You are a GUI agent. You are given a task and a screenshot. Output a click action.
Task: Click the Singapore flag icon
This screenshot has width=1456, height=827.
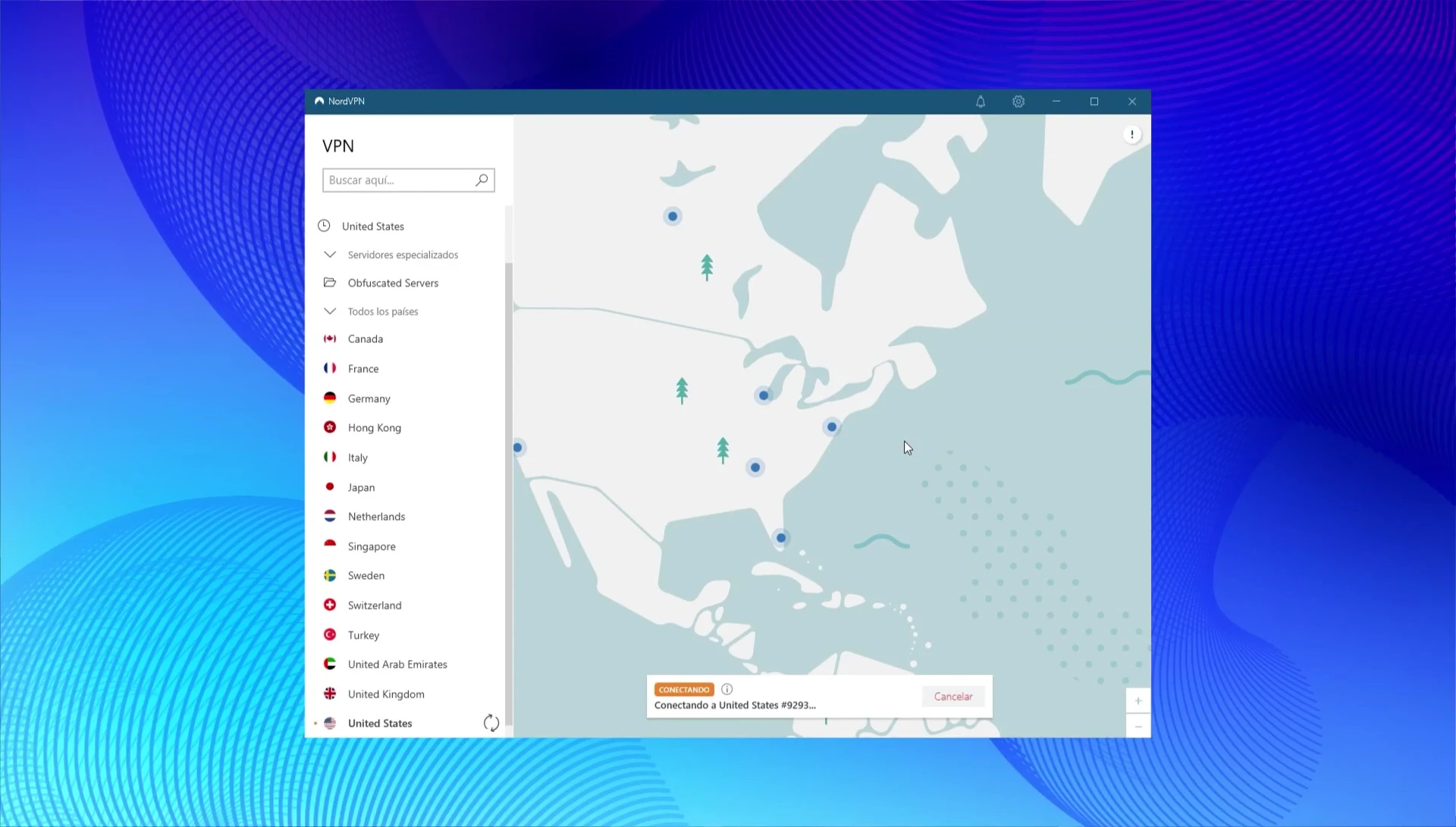[330, 546]
